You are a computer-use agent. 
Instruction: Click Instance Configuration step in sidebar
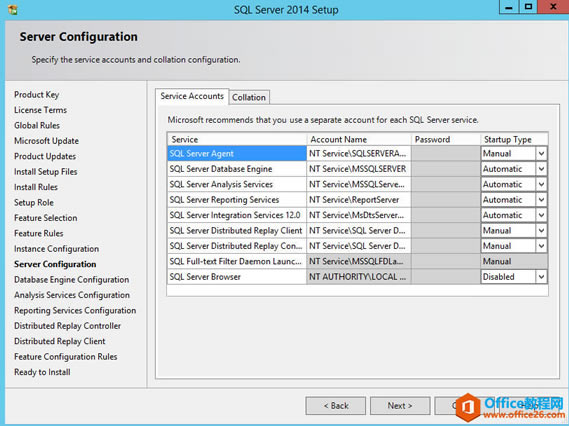pyautogui.click(x=56, y=249)
